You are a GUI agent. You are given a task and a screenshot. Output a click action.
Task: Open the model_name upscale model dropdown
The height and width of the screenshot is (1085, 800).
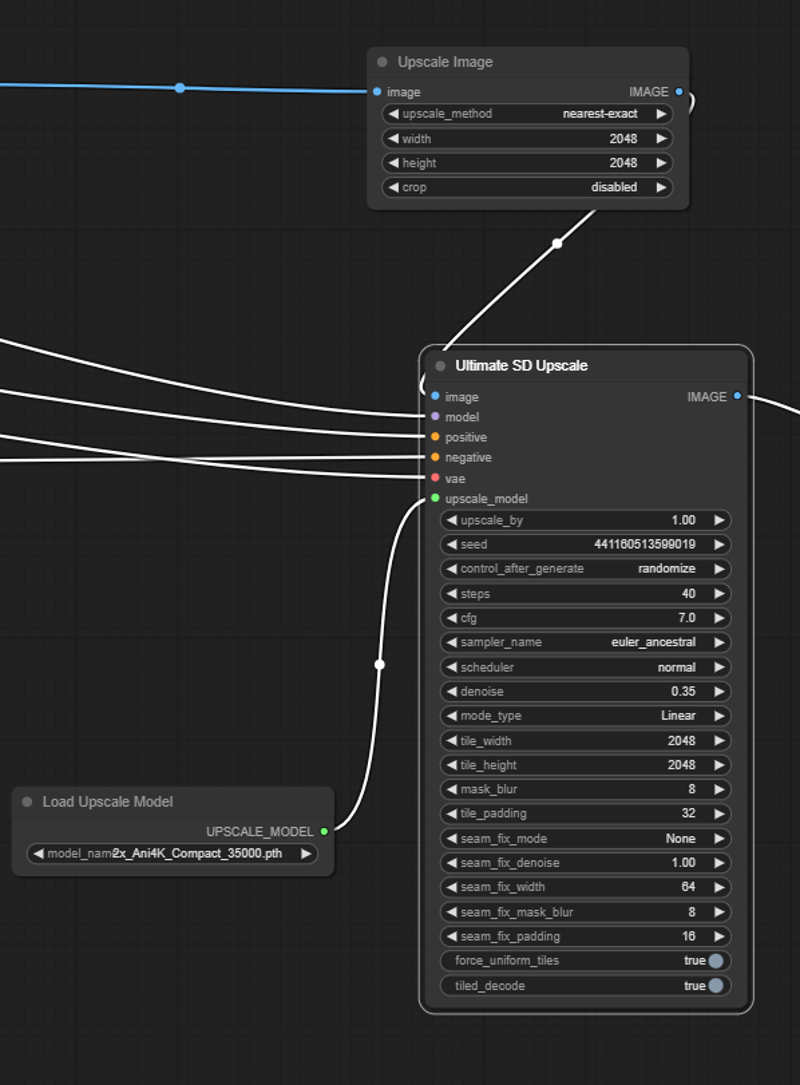pyautogui.click(x=171, y=854)
